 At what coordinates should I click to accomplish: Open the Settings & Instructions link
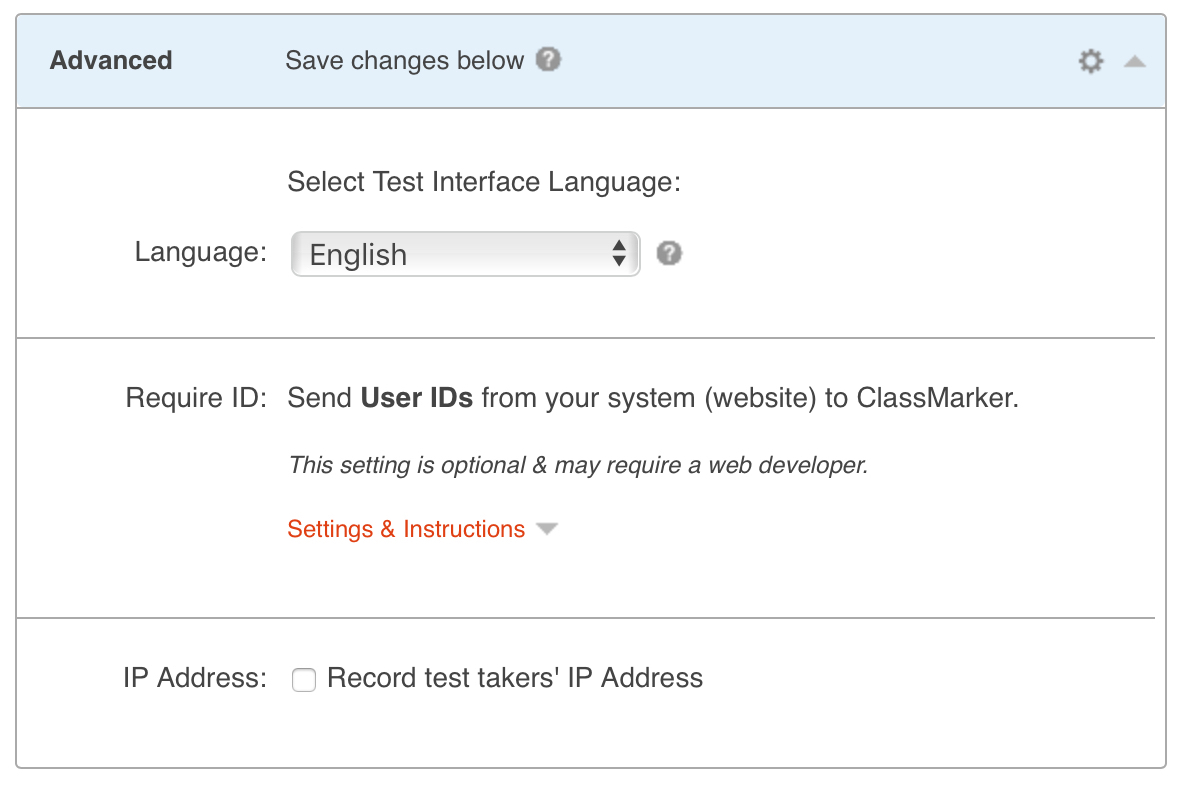pos(405,529)
